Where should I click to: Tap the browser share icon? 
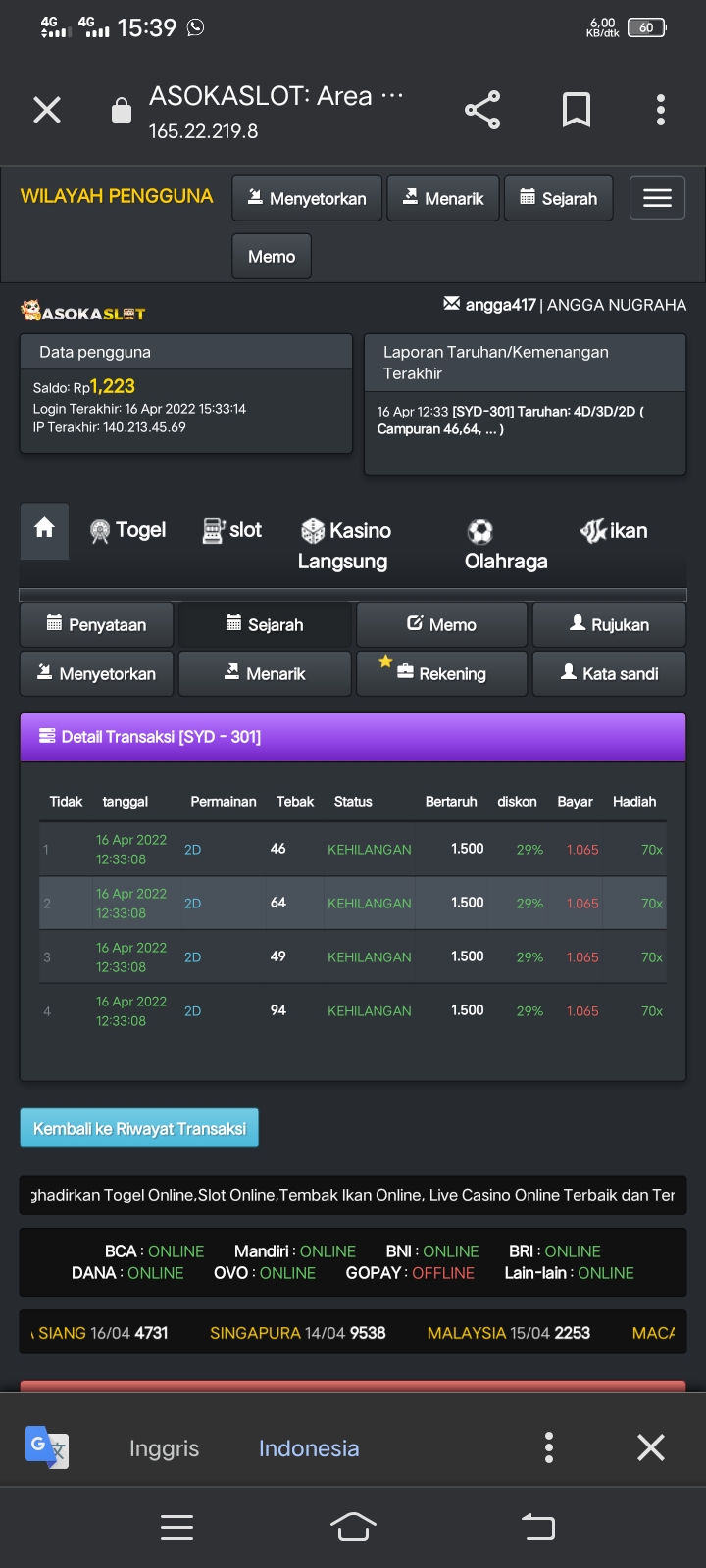(481, 110)
